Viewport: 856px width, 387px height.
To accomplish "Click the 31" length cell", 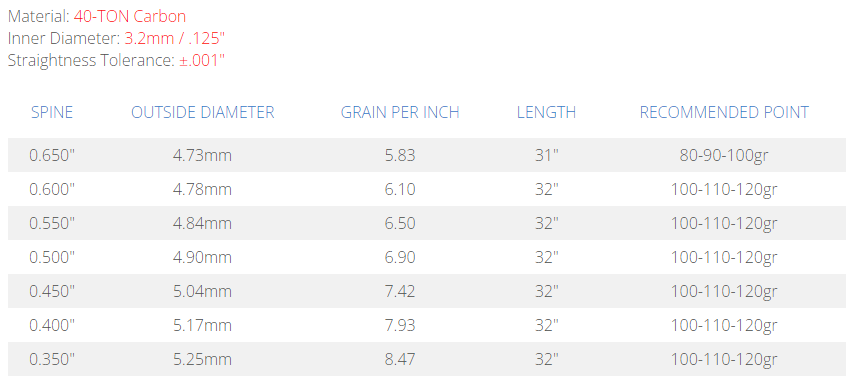I will [546, 156].
